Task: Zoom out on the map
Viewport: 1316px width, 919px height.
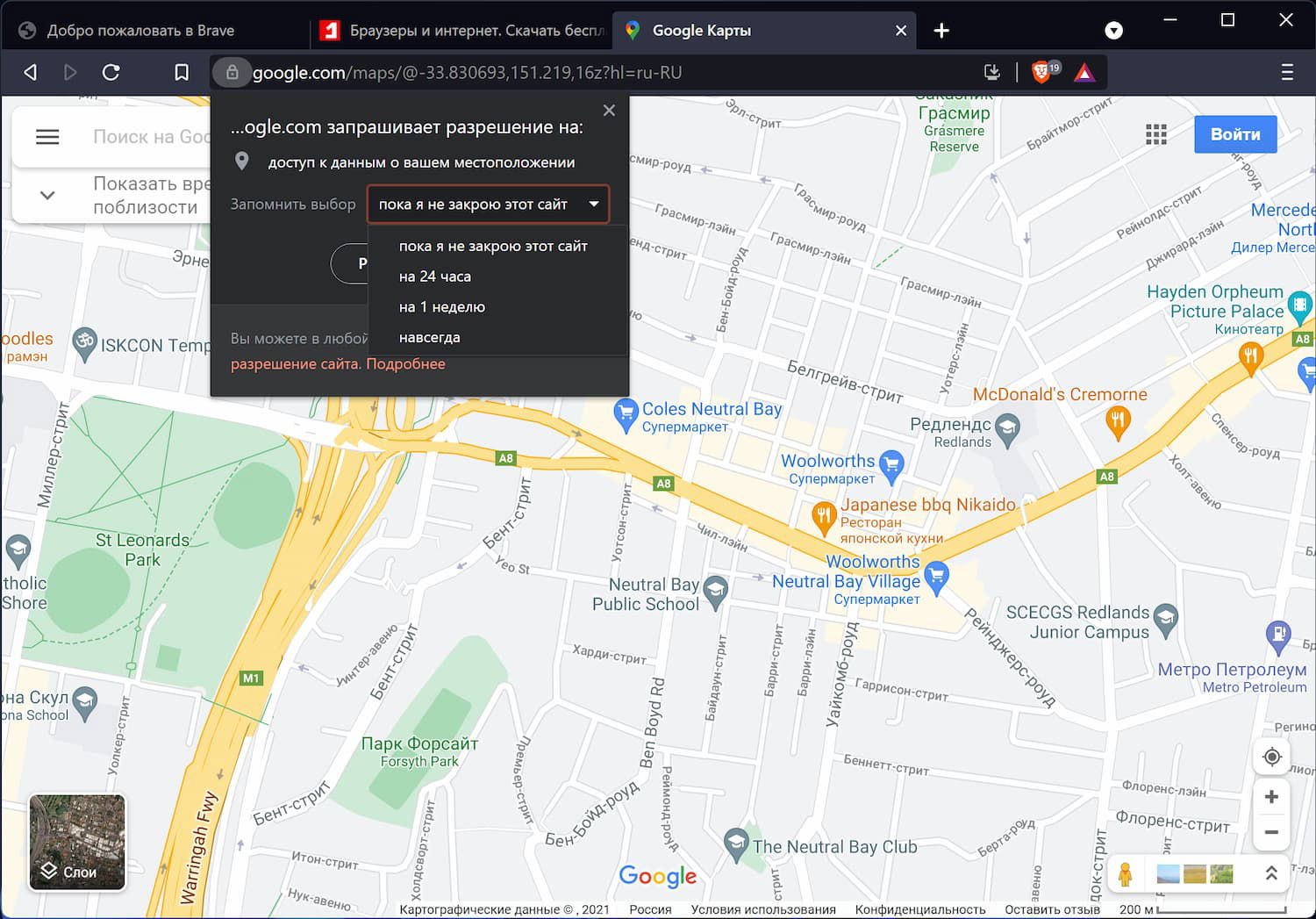Action: (x=1271, y=832)
